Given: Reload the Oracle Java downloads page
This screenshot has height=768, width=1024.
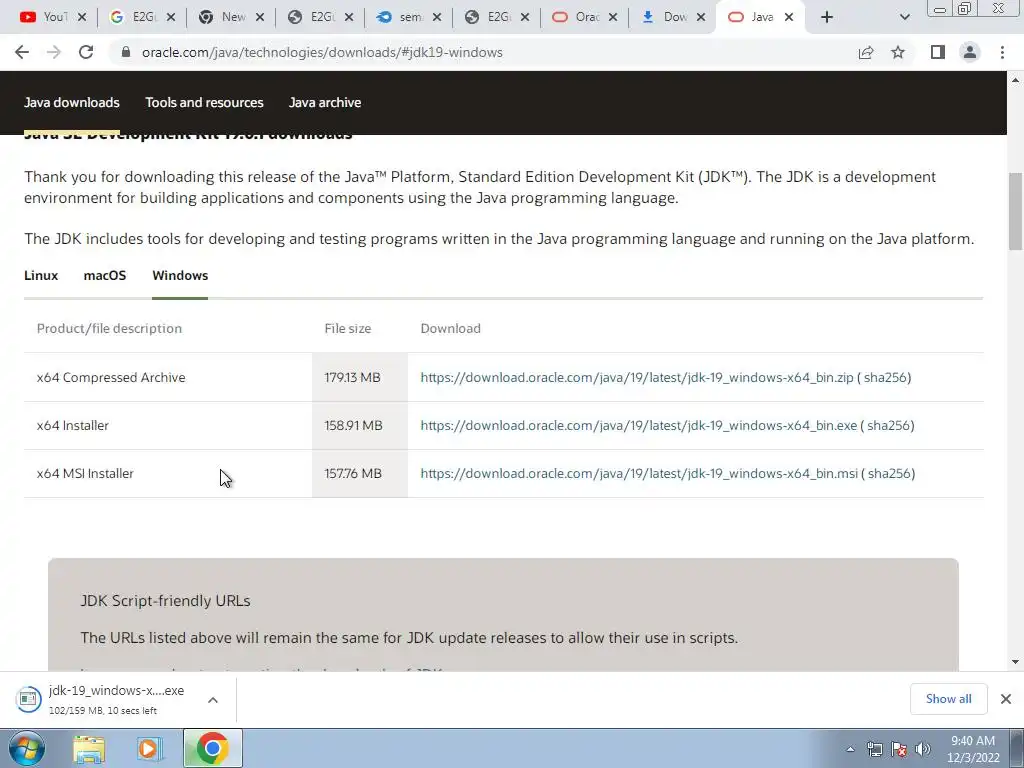Looking at the screenshot, I should [x=86, y=52].
